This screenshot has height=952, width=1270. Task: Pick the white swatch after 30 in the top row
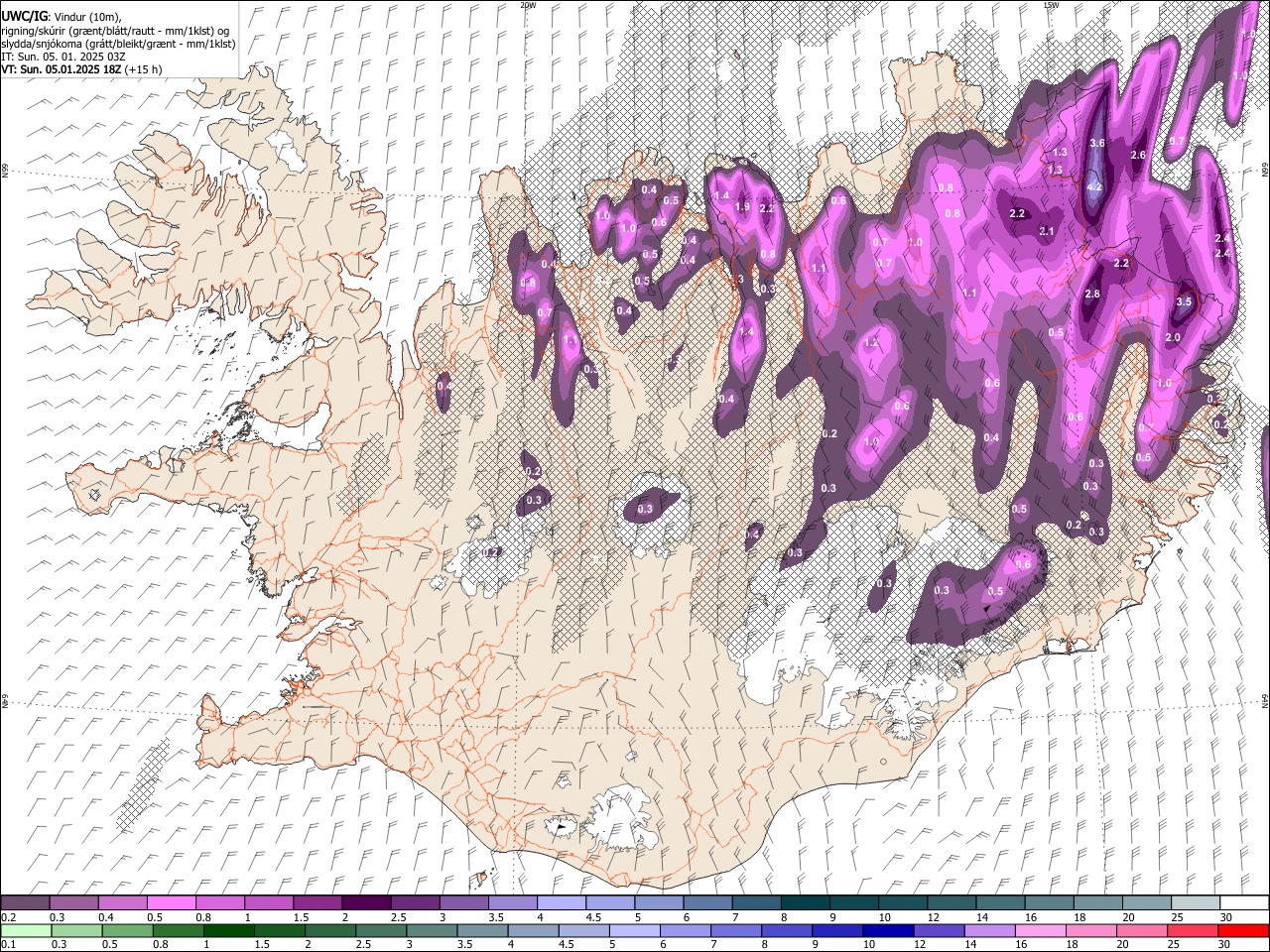1245,902
